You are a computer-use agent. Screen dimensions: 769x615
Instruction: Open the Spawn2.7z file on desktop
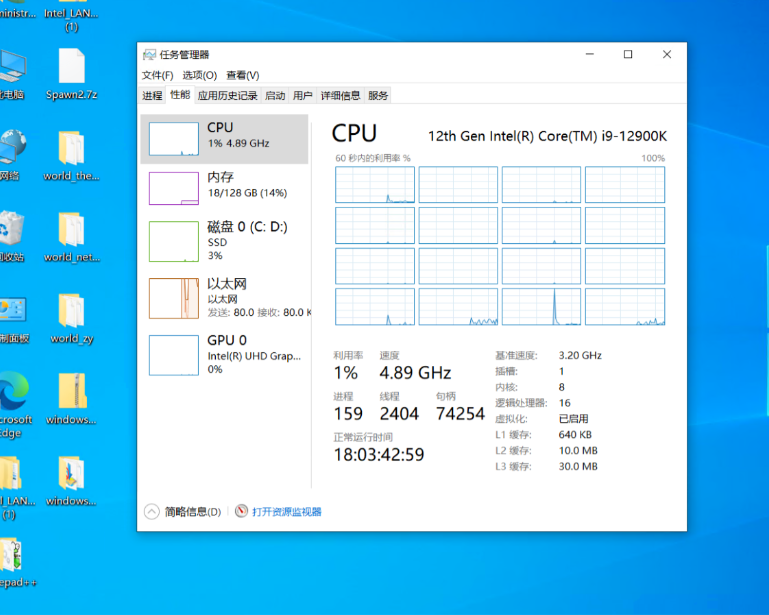point(72,75)
